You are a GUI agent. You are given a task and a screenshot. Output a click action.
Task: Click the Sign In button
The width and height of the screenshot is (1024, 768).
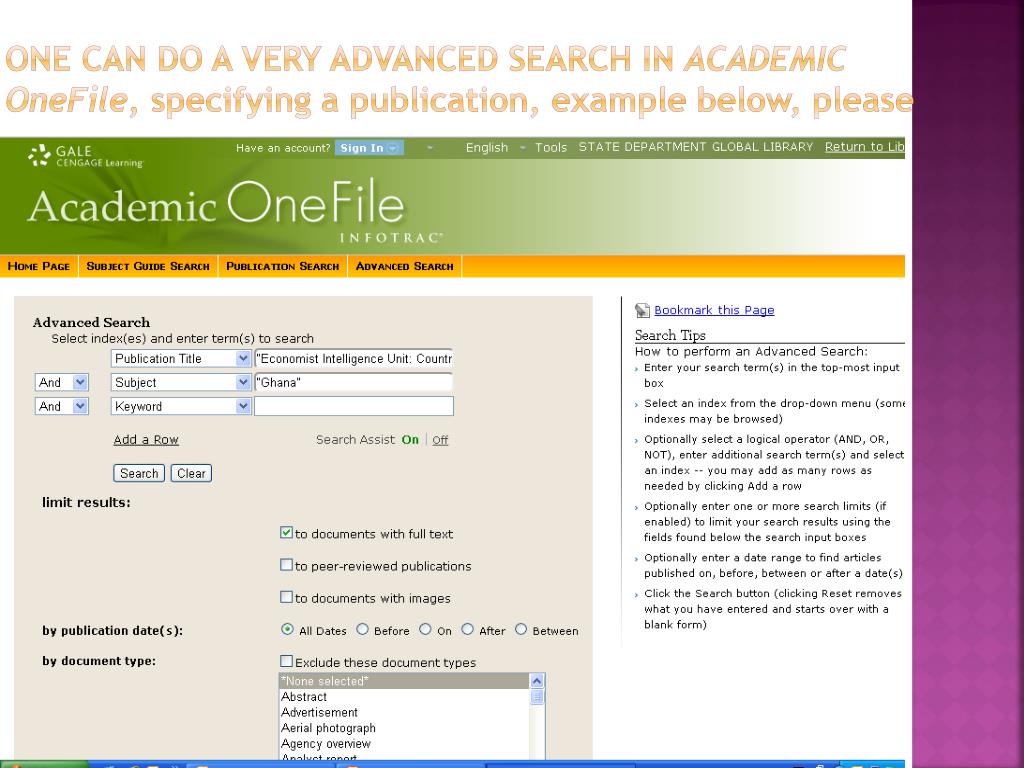point(369,148)
